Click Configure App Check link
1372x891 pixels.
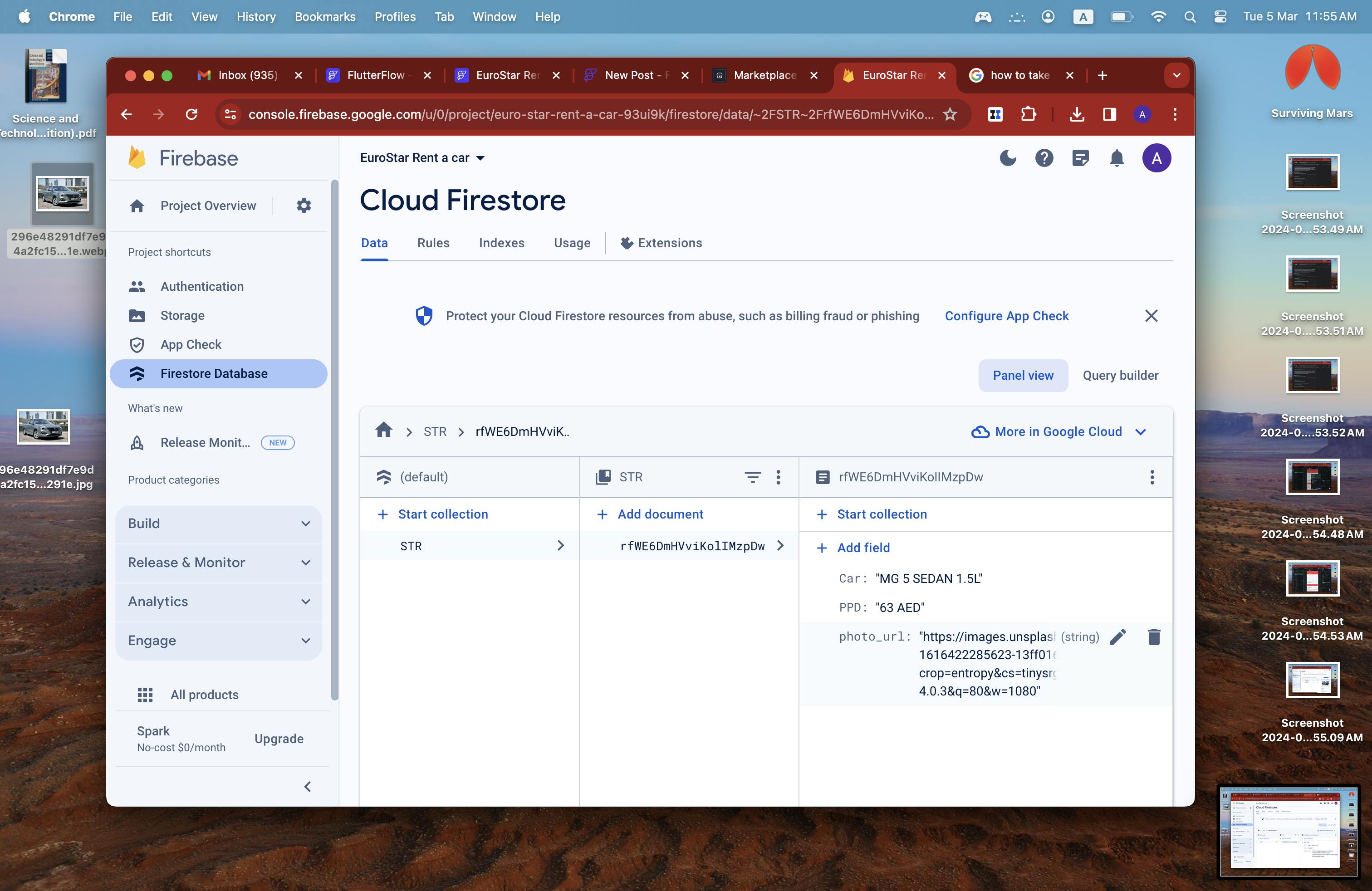[1006, 316]
